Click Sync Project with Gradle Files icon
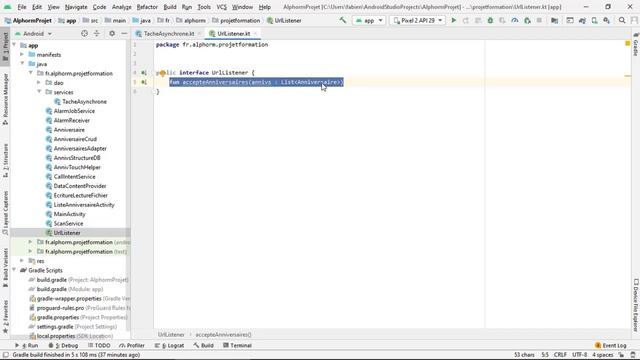Image resolution: width=640 pixels, height=360 pixels. click(582, 20)
